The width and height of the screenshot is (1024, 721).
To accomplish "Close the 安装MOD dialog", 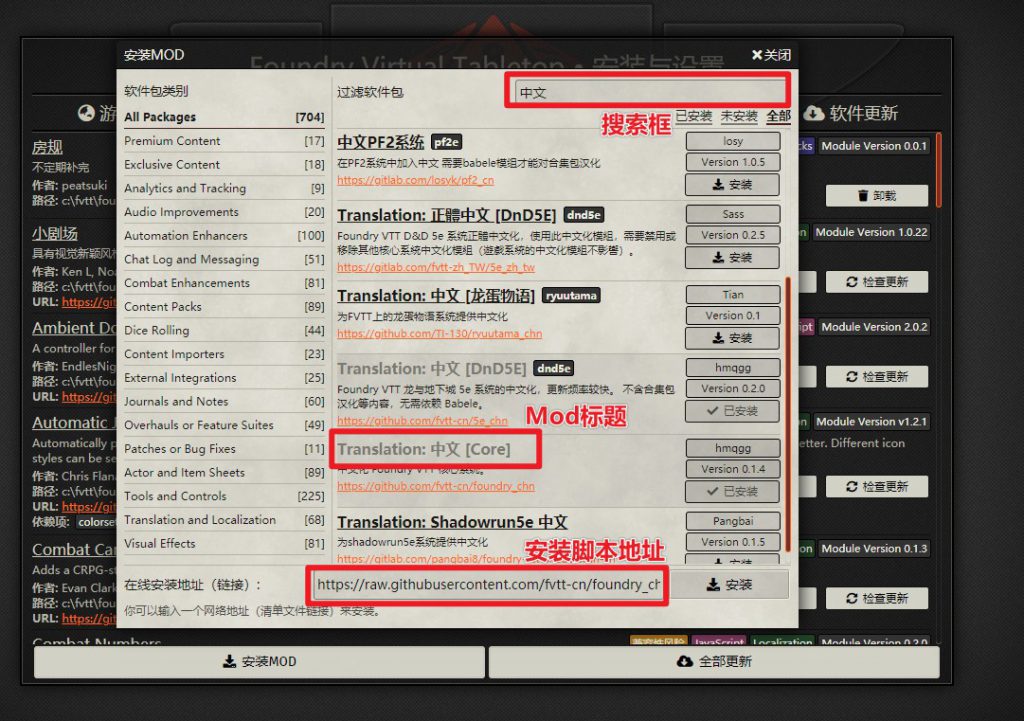I will click(771, 55).
